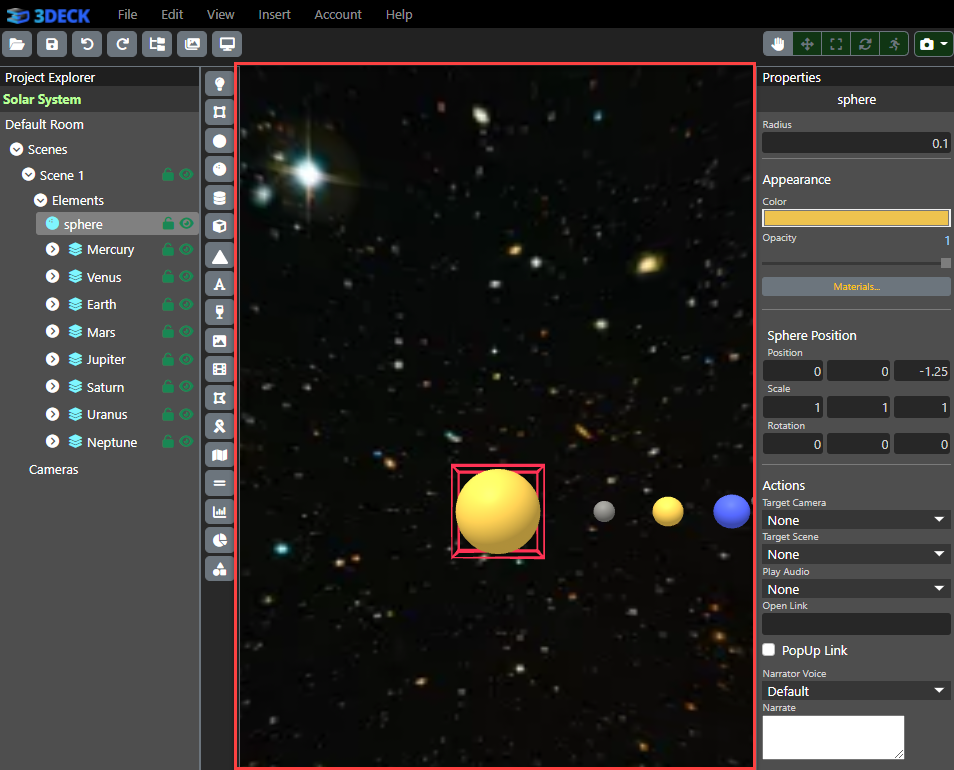Click the open project folder icon
This screenshot has width=954, height=770.
(x=17, y=44)
